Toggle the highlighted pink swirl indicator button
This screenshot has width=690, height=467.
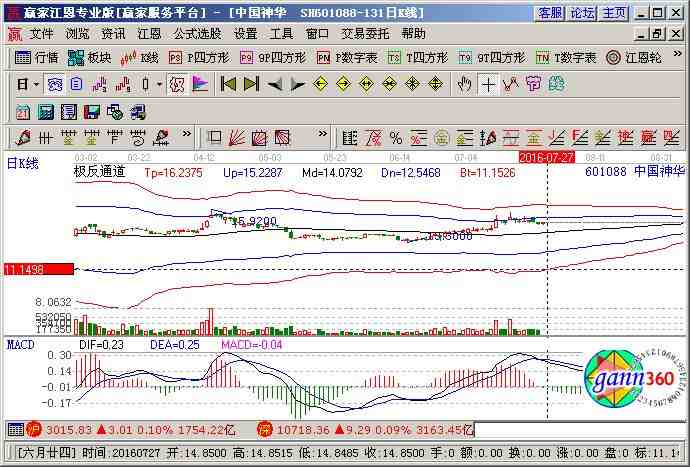[x=177, y=84]
